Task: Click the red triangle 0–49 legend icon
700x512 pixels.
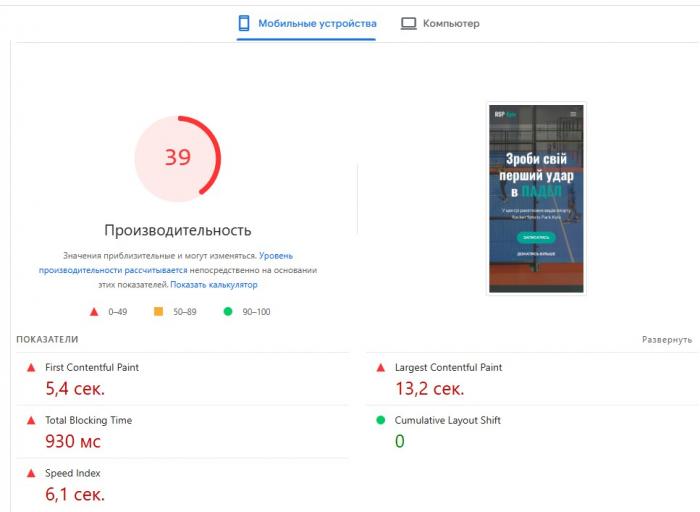Action: 94,312
